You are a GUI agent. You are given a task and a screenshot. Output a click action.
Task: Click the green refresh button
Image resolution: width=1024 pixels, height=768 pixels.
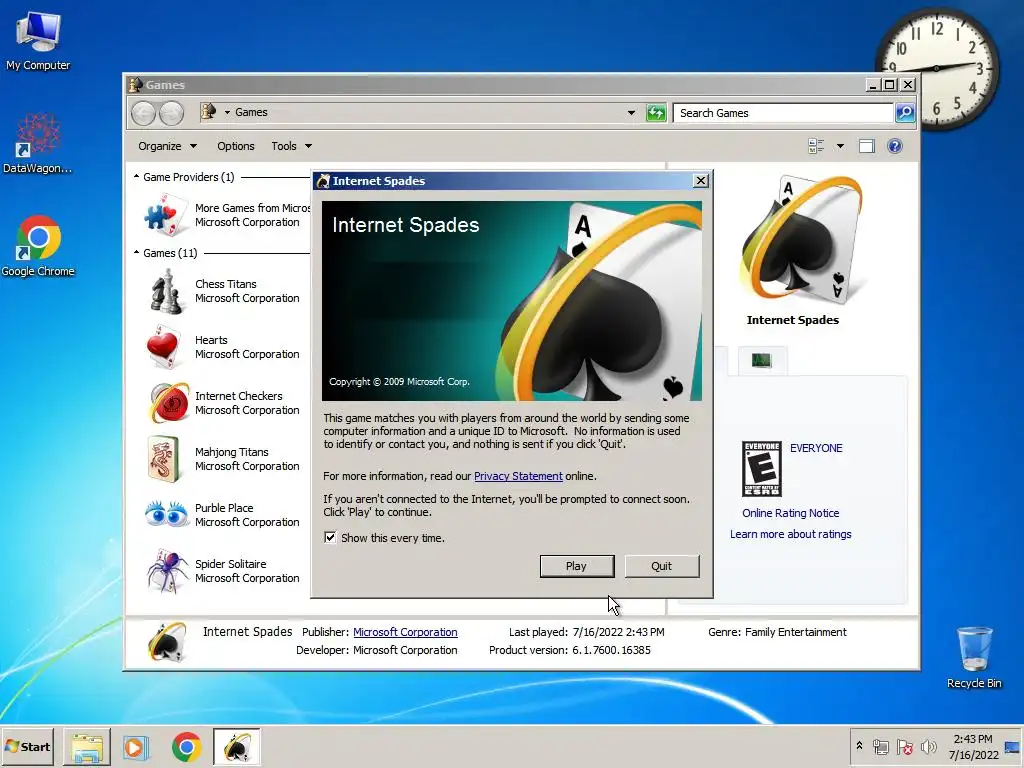[x=656, y=113]
